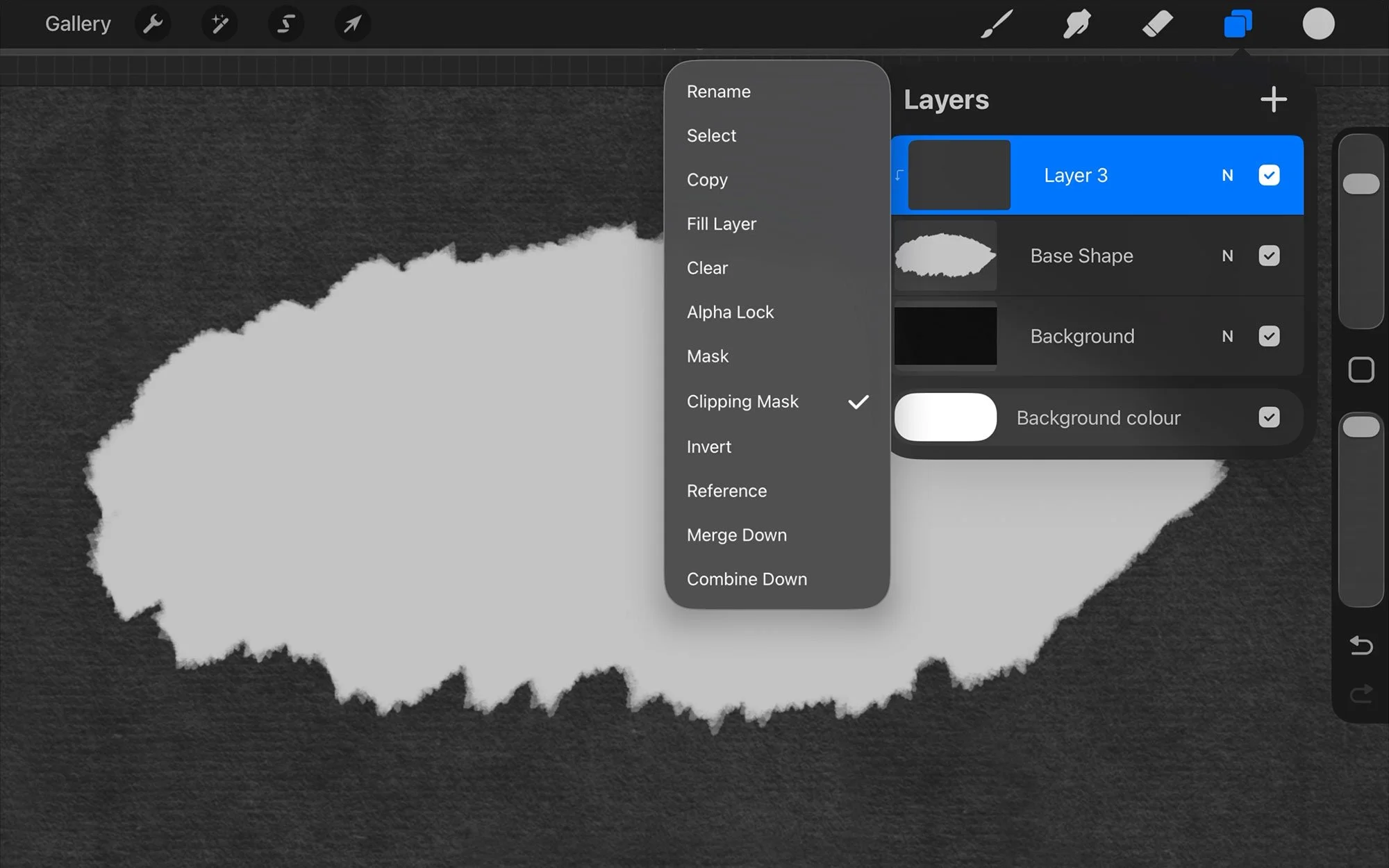Open the Adjustments magic wand menu
The width and height of the screenshot is (1389, 868).
[x=219, y=24]
